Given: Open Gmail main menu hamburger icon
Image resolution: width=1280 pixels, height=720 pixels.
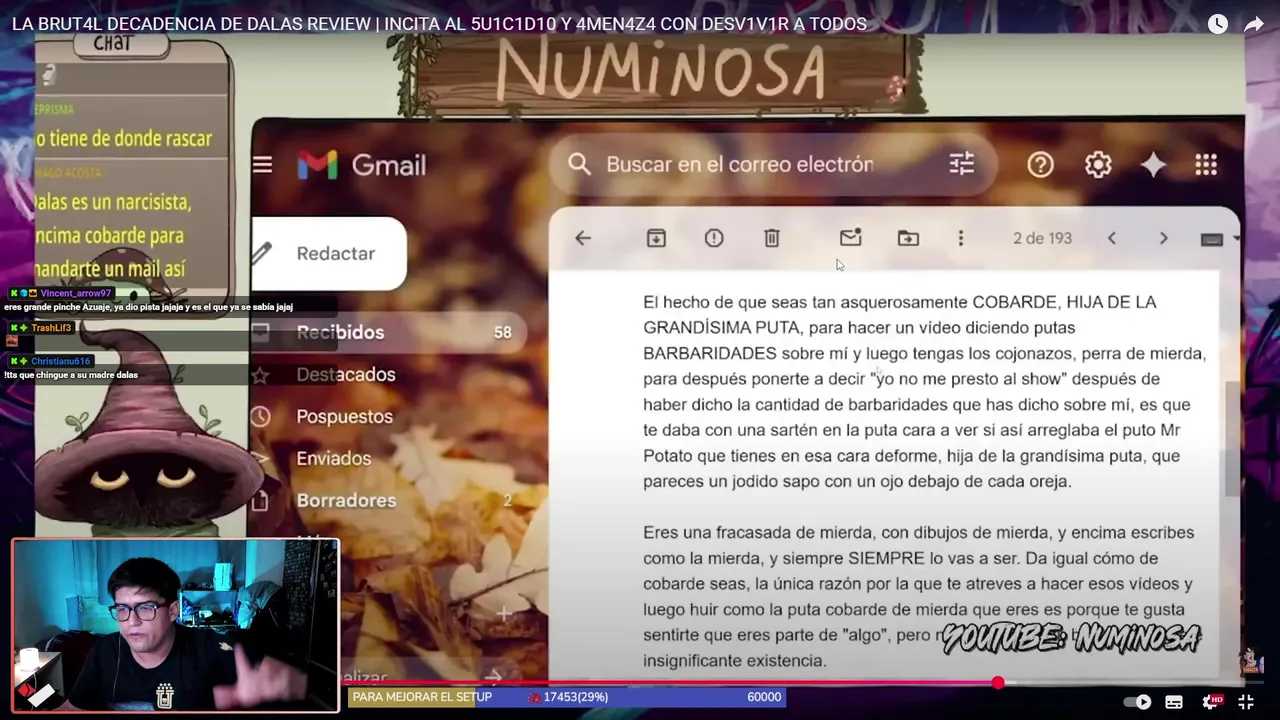Looking at the screenshot, I should [262, 165].
